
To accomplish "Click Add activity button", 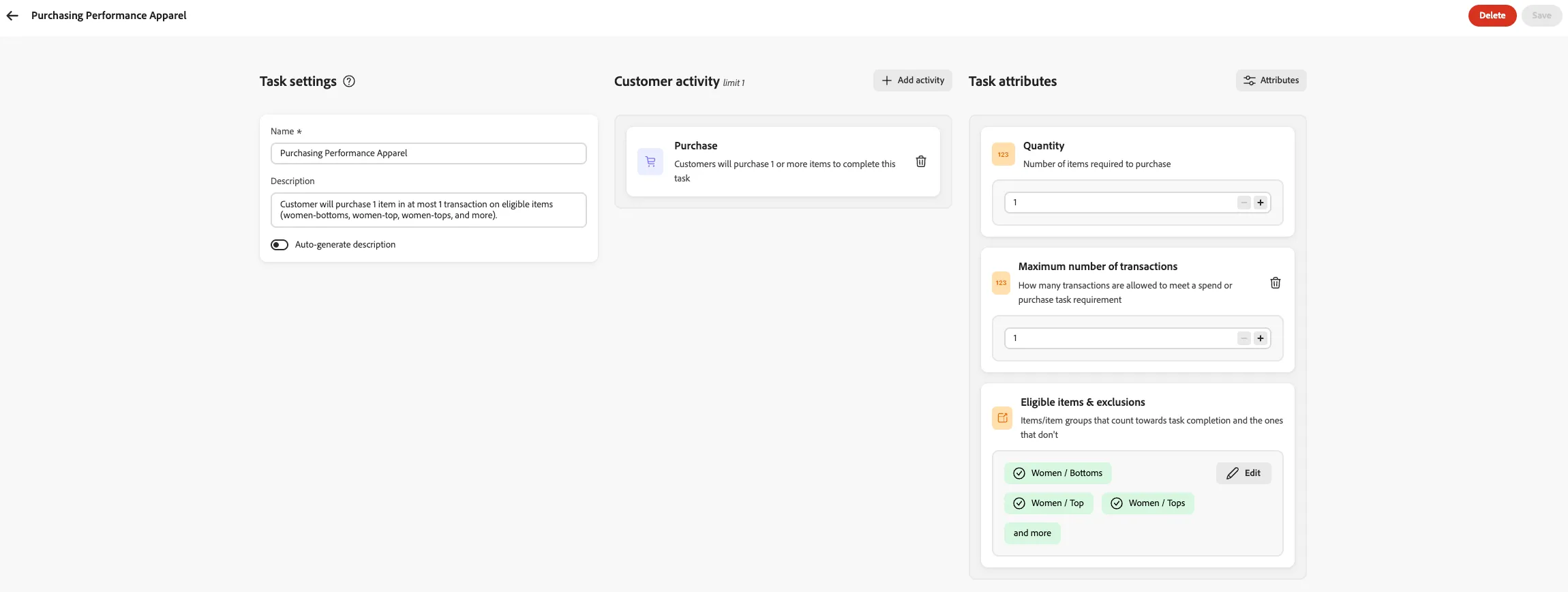I will (913, 80).
